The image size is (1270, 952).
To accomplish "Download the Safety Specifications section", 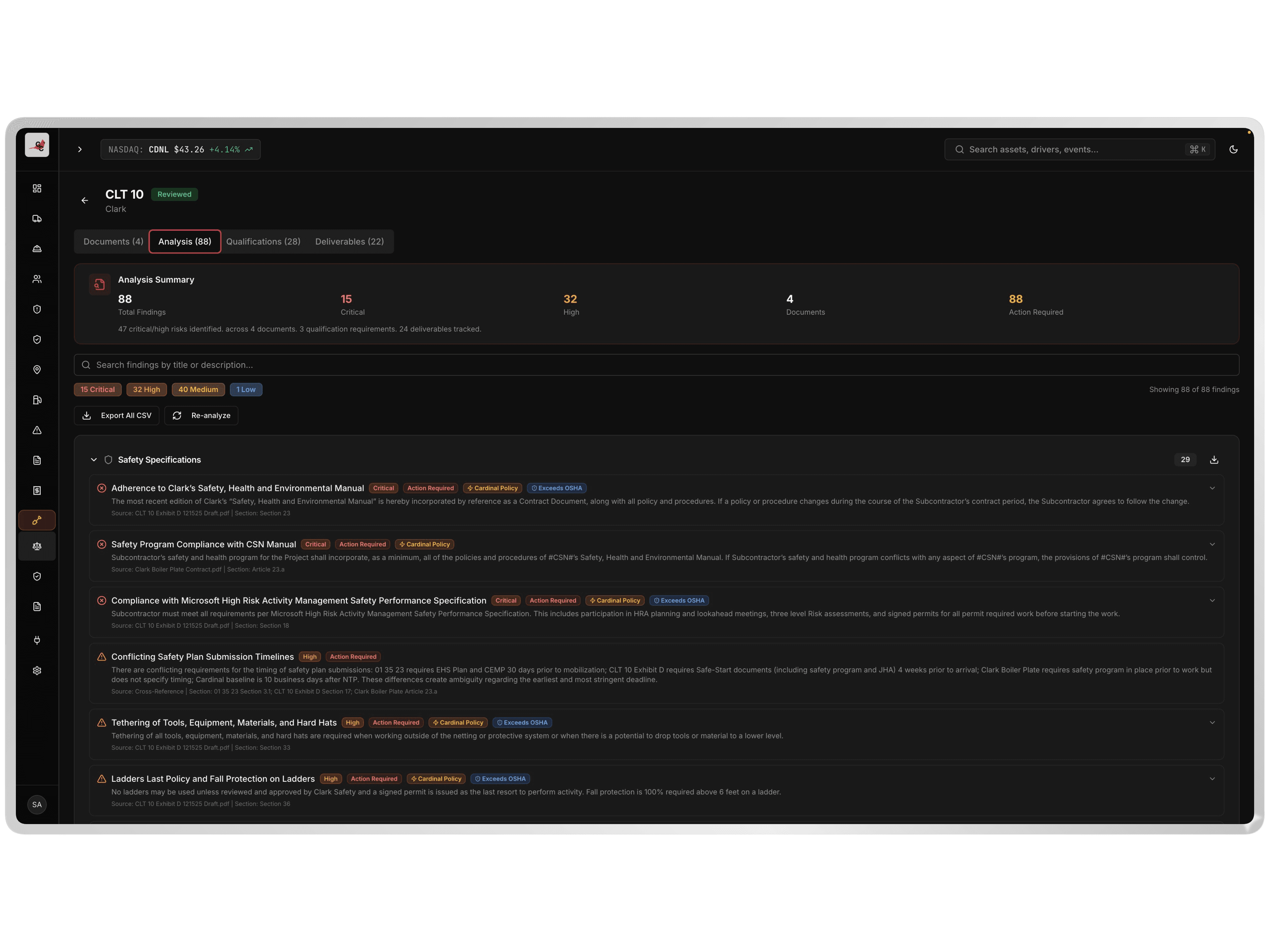I will click(1214, 460).
